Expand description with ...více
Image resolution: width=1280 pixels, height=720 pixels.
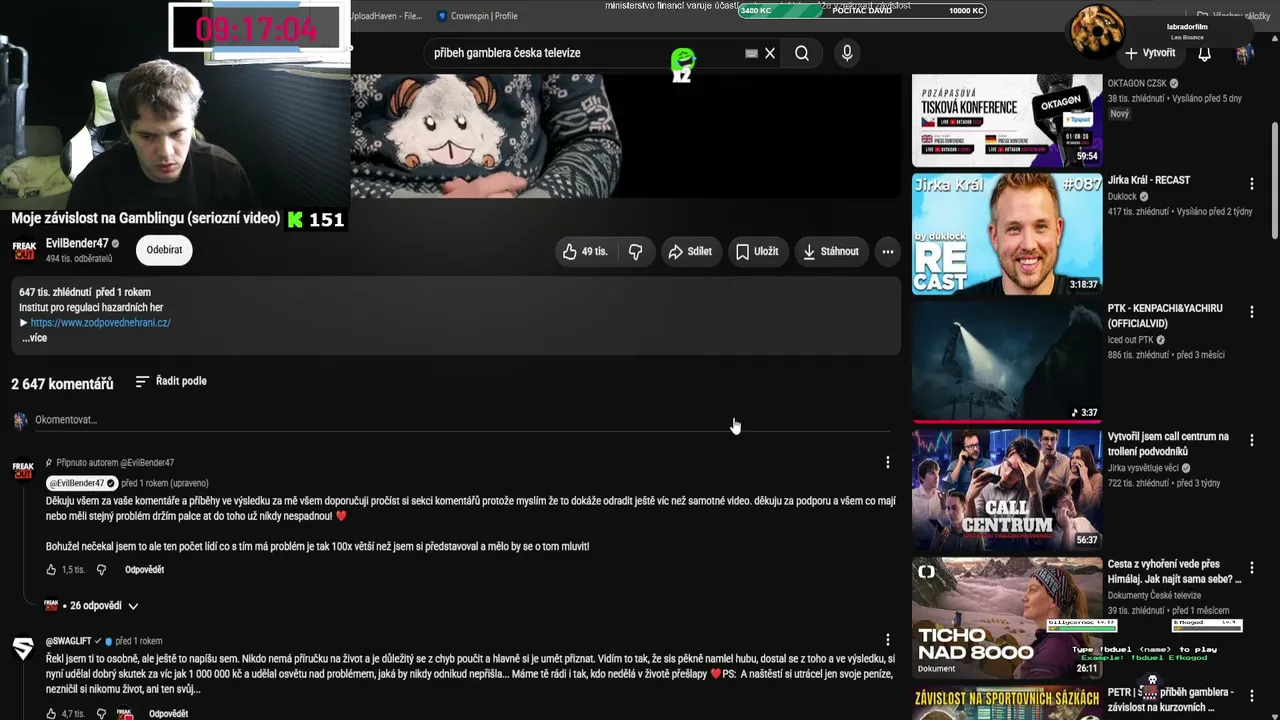pyautogui.click(x=35, y=338)
